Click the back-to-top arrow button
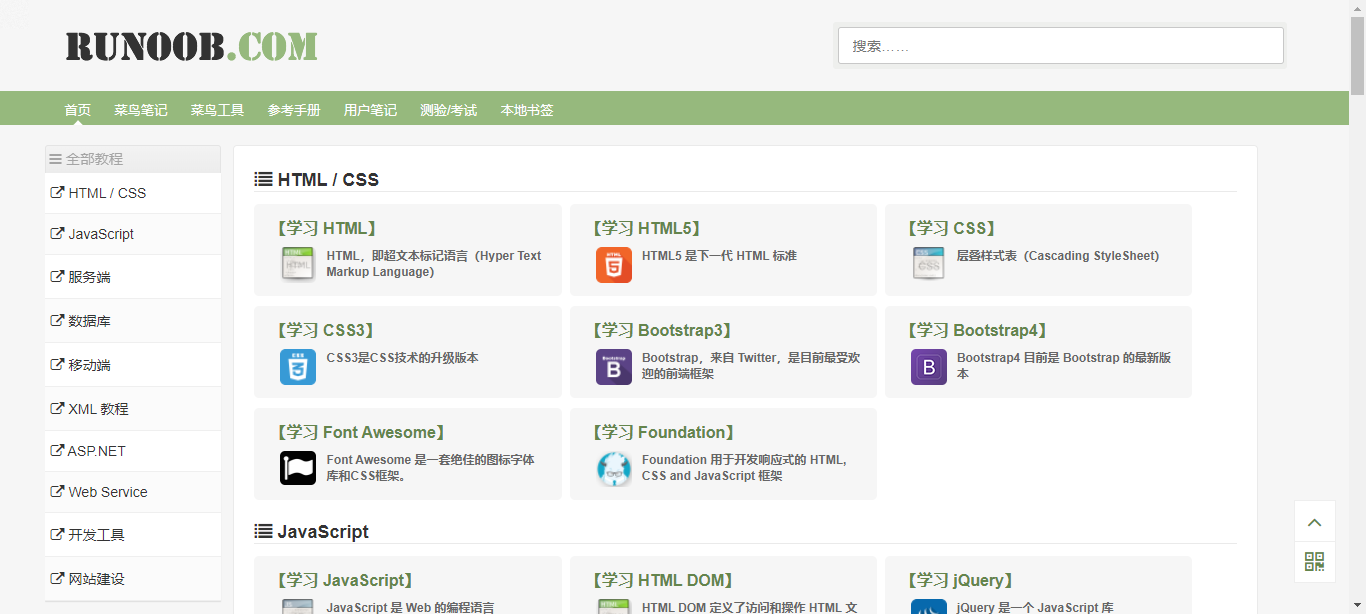Viewport: 1366px width, 614px height. coord(1315,521)
